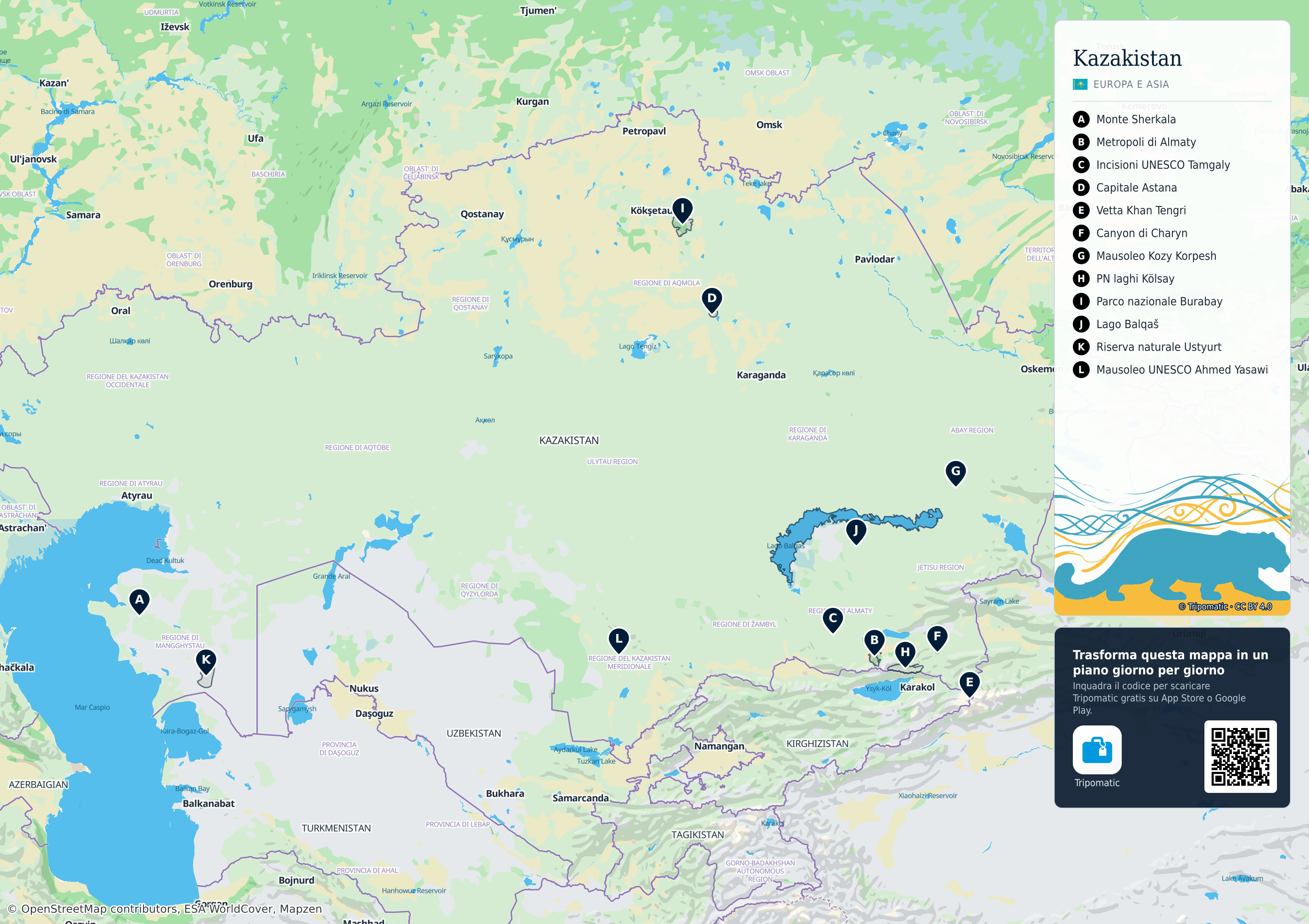Image resolution: width=1309 pixels, height=924 pixels.
Task: Click legend marker K beside Riserva naturale Ustyurt
Action: click(x=1080, y=347)
